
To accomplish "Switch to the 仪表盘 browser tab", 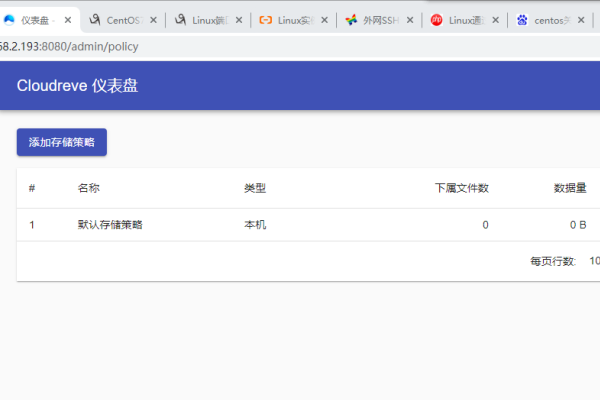I will point(38,20).
